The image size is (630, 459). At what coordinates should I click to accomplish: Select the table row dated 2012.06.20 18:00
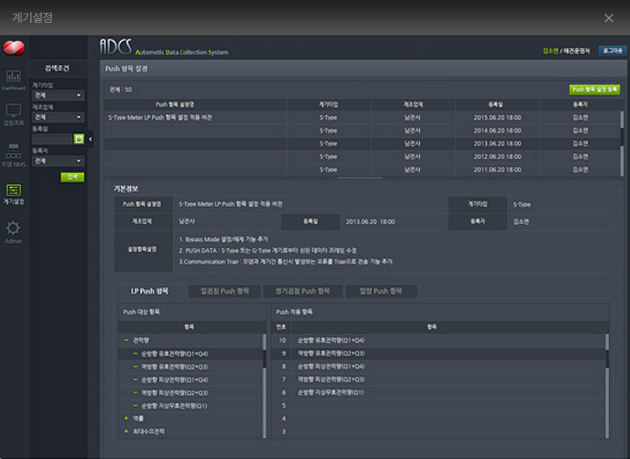(362, 156)
